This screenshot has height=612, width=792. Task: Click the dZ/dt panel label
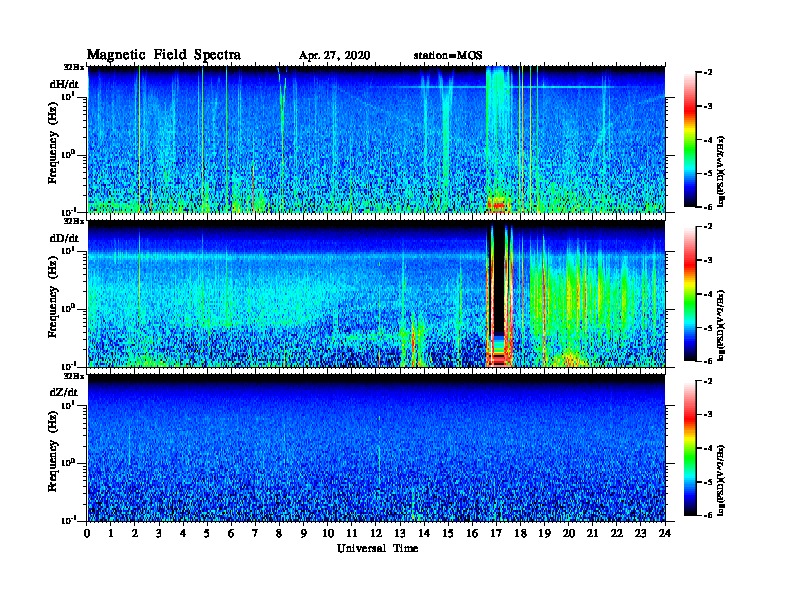point(64,392)
